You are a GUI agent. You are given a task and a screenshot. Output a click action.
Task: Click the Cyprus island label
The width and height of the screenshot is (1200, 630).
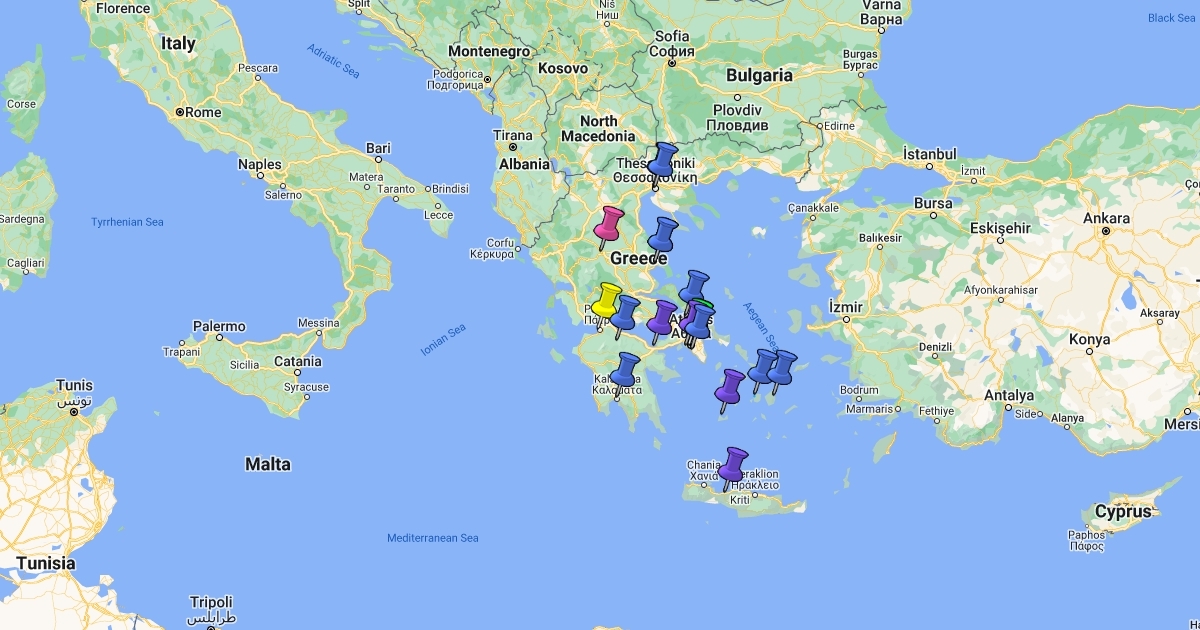coord(1122,511)
